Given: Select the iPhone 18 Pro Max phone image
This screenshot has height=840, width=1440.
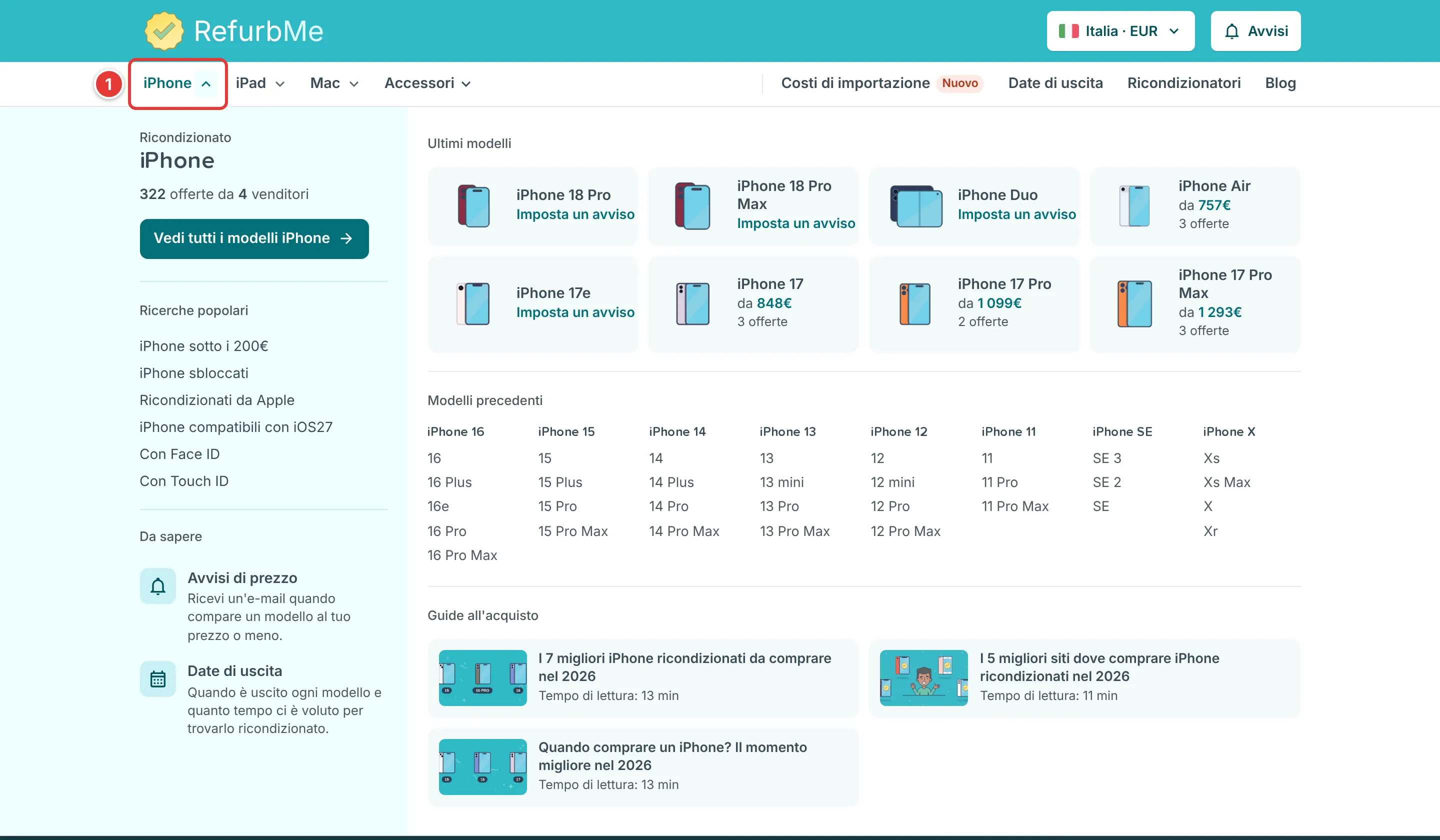Looking at the screenshot, I should pos(692,205).
